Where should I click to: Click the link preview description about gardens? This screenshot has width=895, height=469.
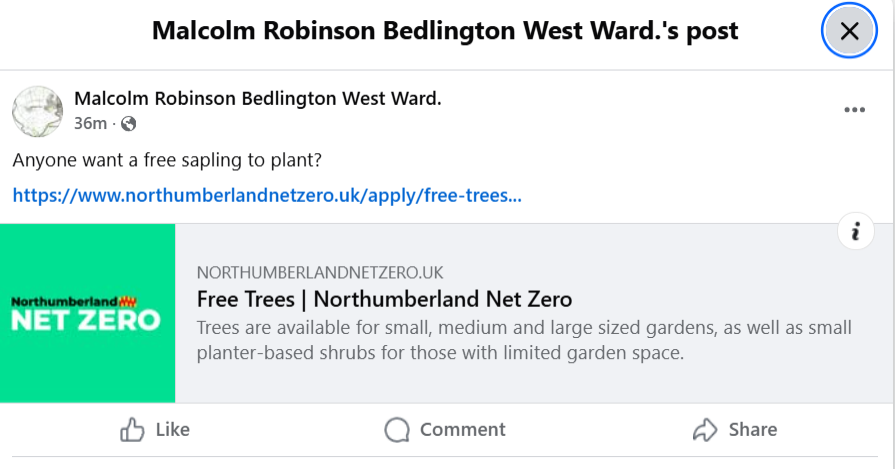[x=524, y=340]
